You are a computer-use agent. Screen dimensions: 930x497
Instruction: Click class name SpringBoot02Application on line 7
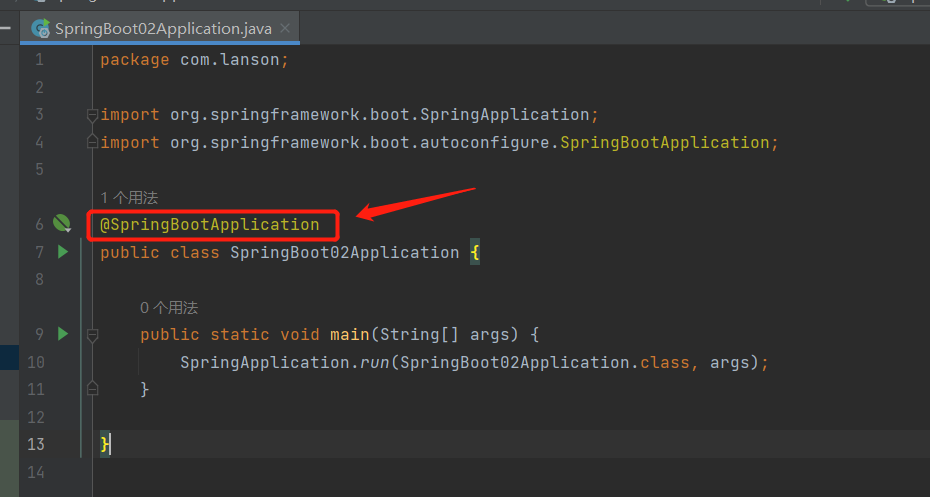coord(345,253)
